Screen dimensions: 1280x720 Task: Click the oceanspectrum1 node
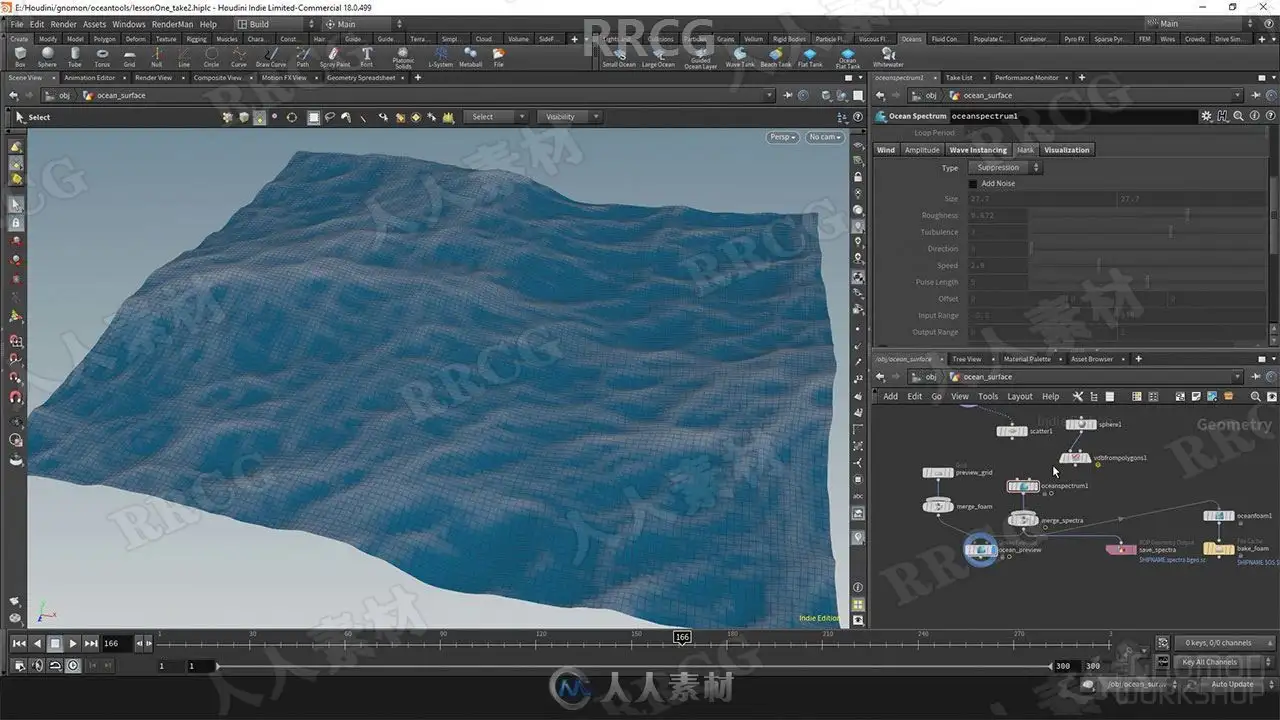(x=1023, y=486)
